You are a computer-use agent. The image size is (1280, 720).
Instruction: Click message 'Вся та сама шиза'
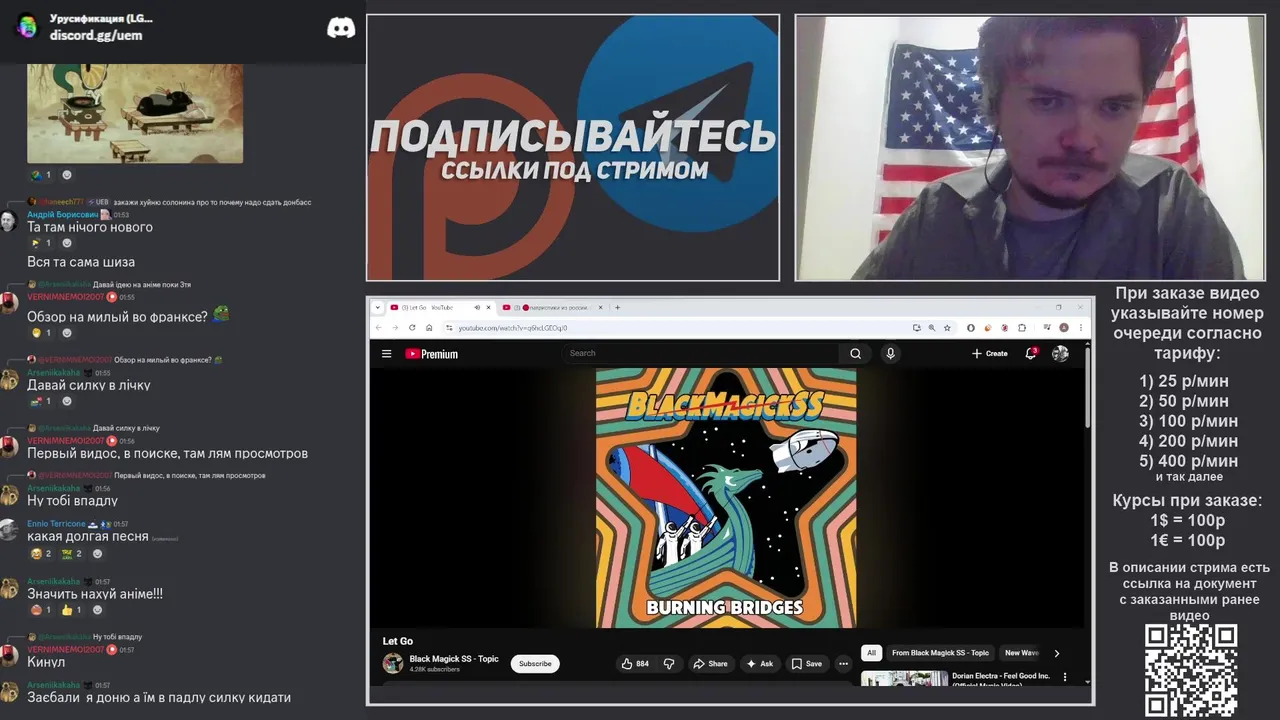click(81, 262)
